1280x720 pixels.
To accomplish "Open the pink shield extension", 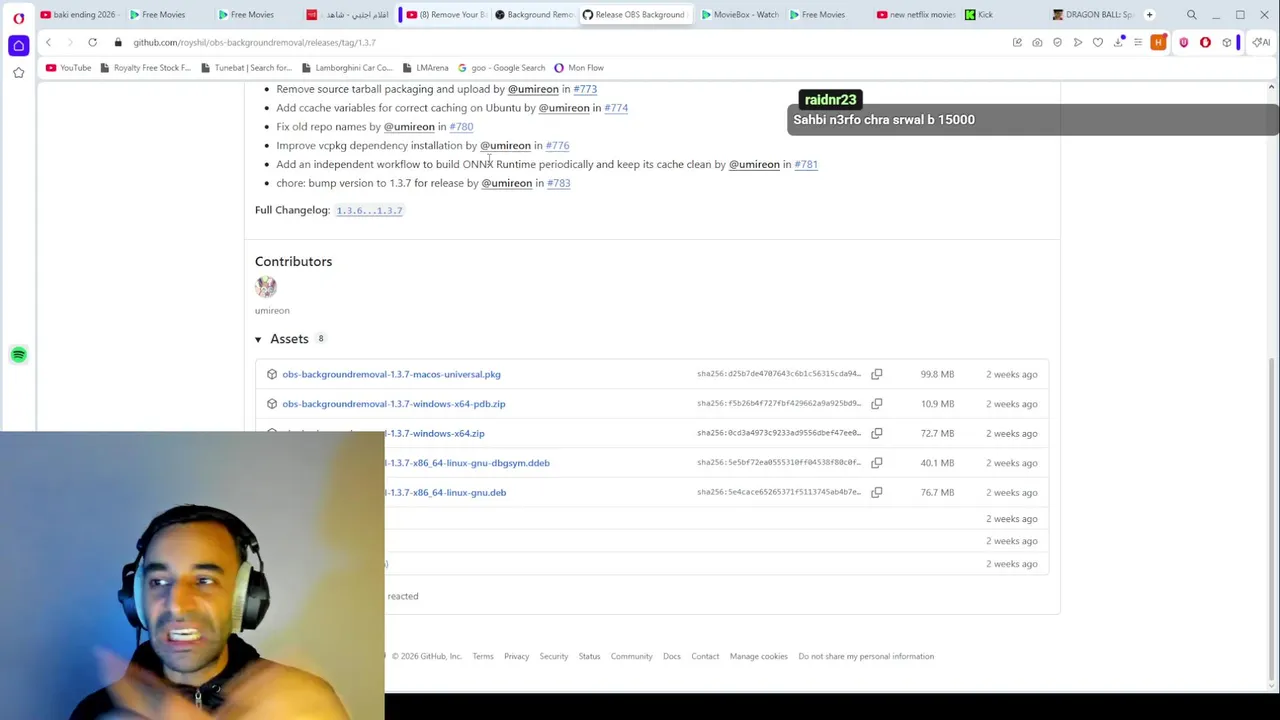I will 1184,42.
